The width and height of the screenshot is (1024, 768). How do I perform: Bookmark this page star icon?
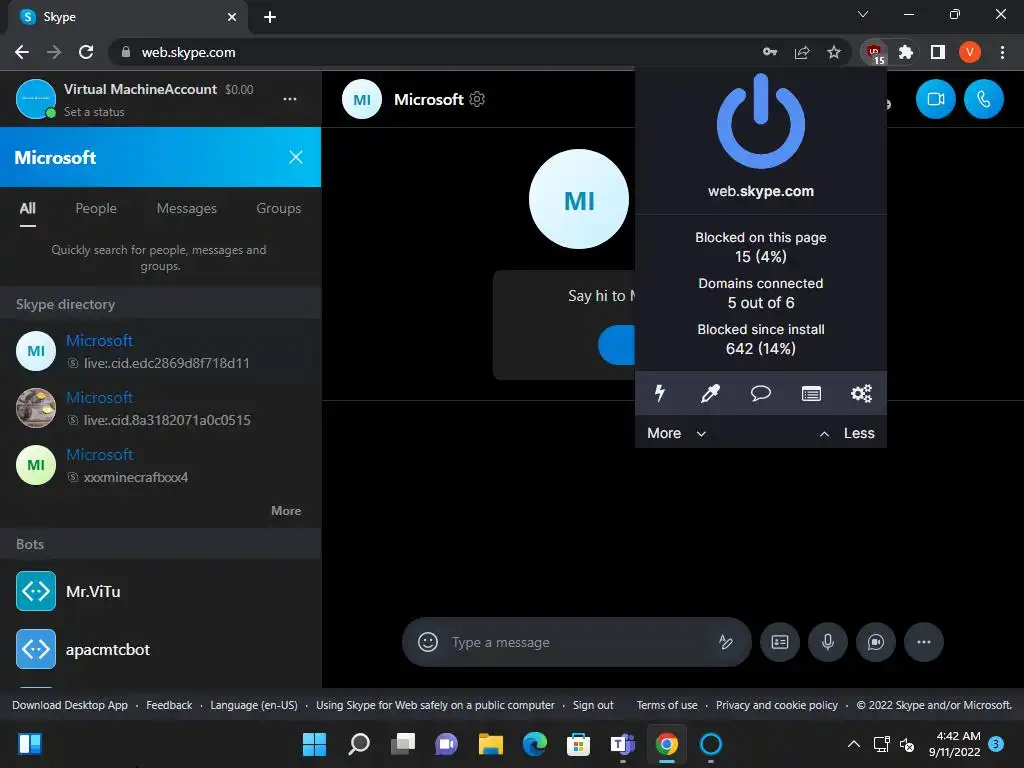[834, 52]
